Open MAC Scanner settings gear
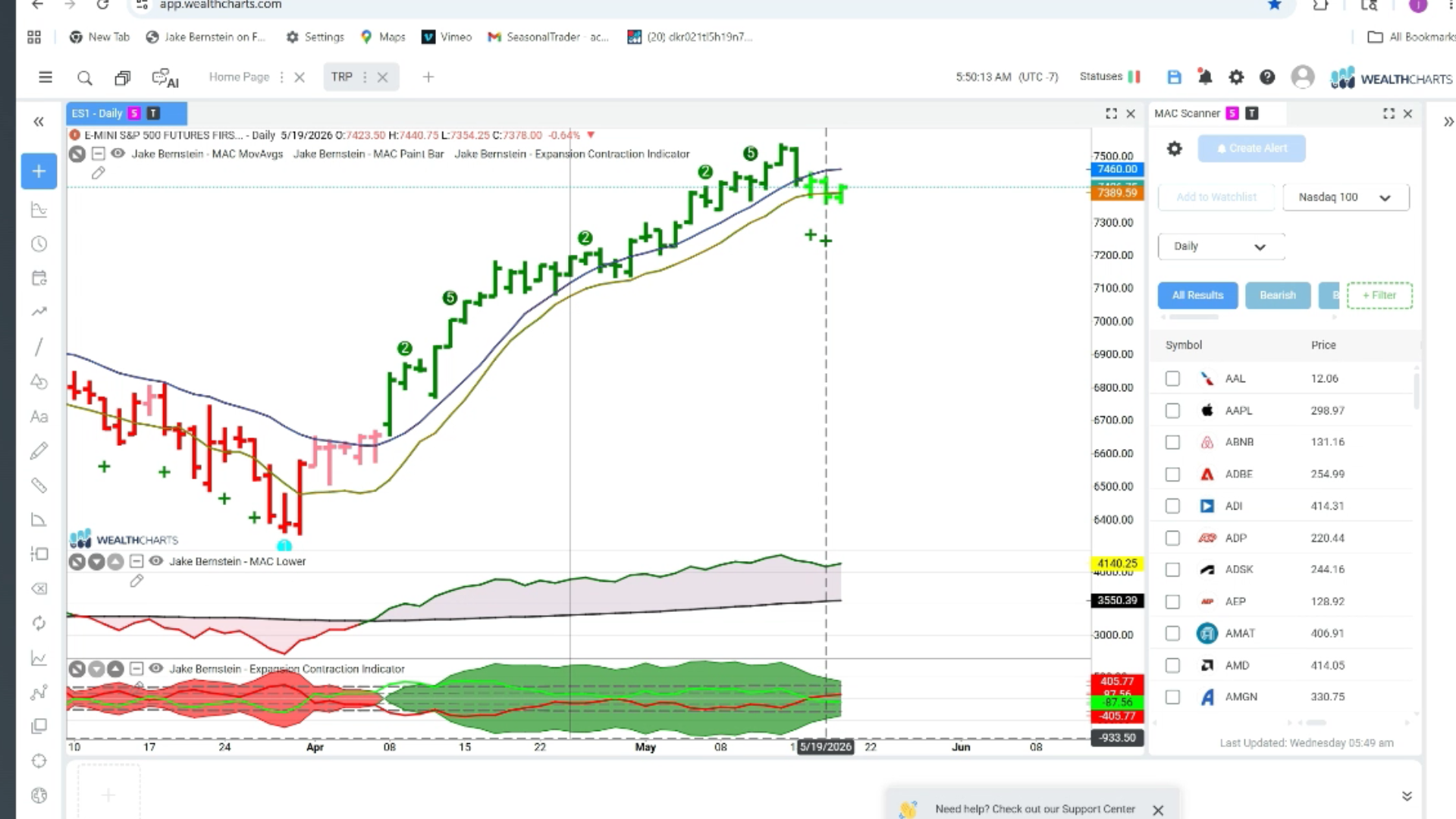This screenshot has height=819, width=1456. 1174,149
